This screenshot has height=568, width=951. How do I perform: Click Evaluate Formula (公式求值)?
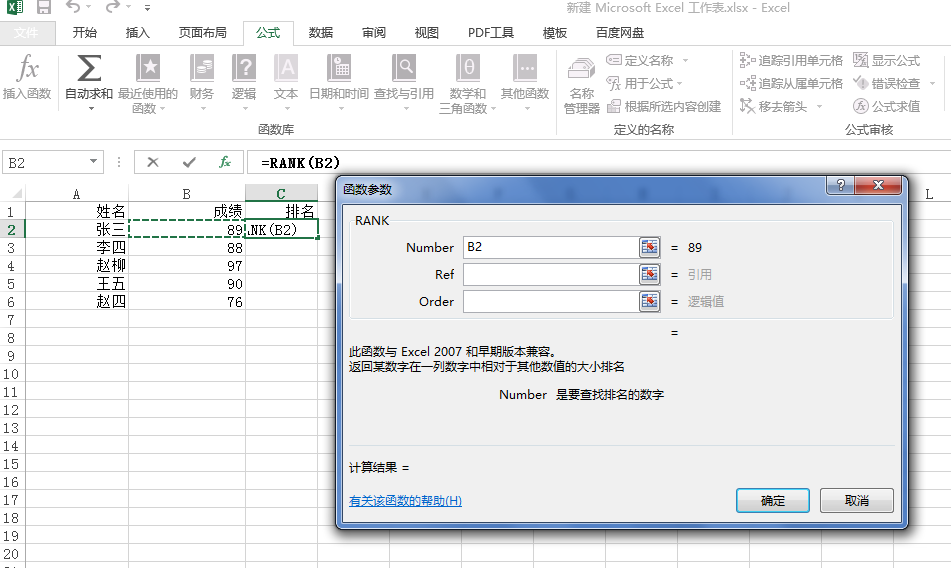[x=887, y=107]
